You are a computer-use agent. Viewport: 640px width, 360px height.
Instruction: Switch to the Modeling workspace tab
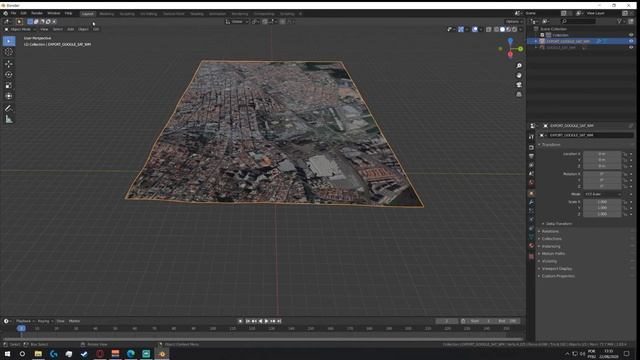pyautogui.click(x=107, y=14)
